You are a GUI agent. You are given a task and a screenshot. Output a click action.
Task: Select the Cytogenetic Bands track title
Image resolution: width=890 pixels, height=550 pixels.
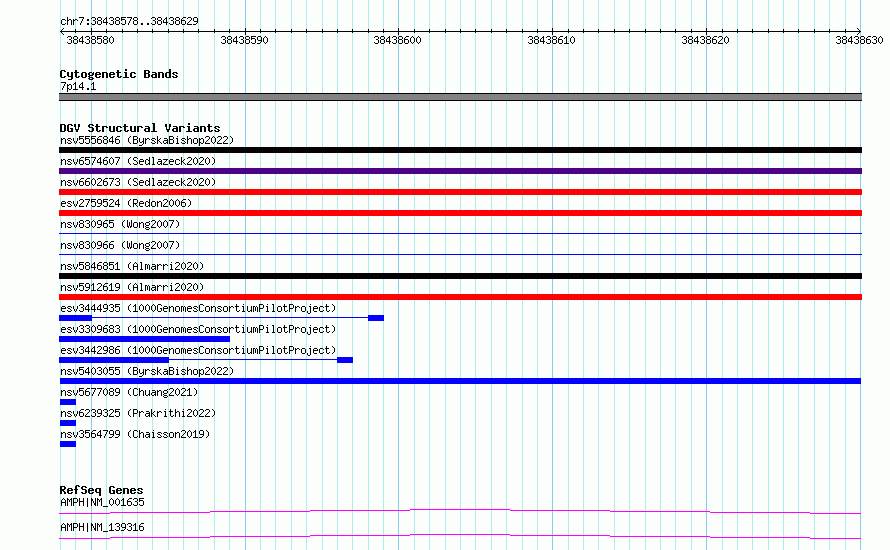pos(119,74)
